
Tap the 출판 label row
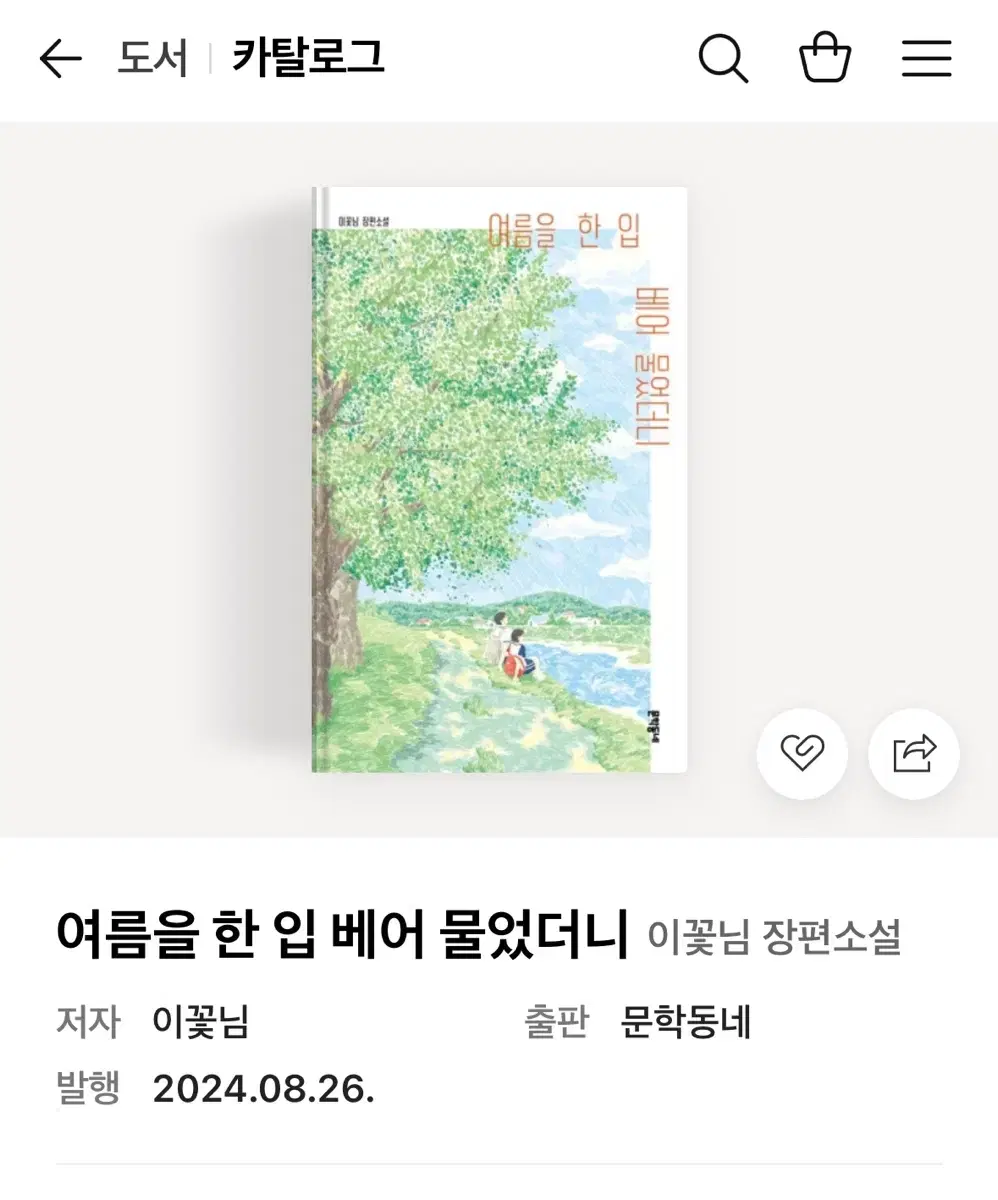click(x=557, y=1022)
